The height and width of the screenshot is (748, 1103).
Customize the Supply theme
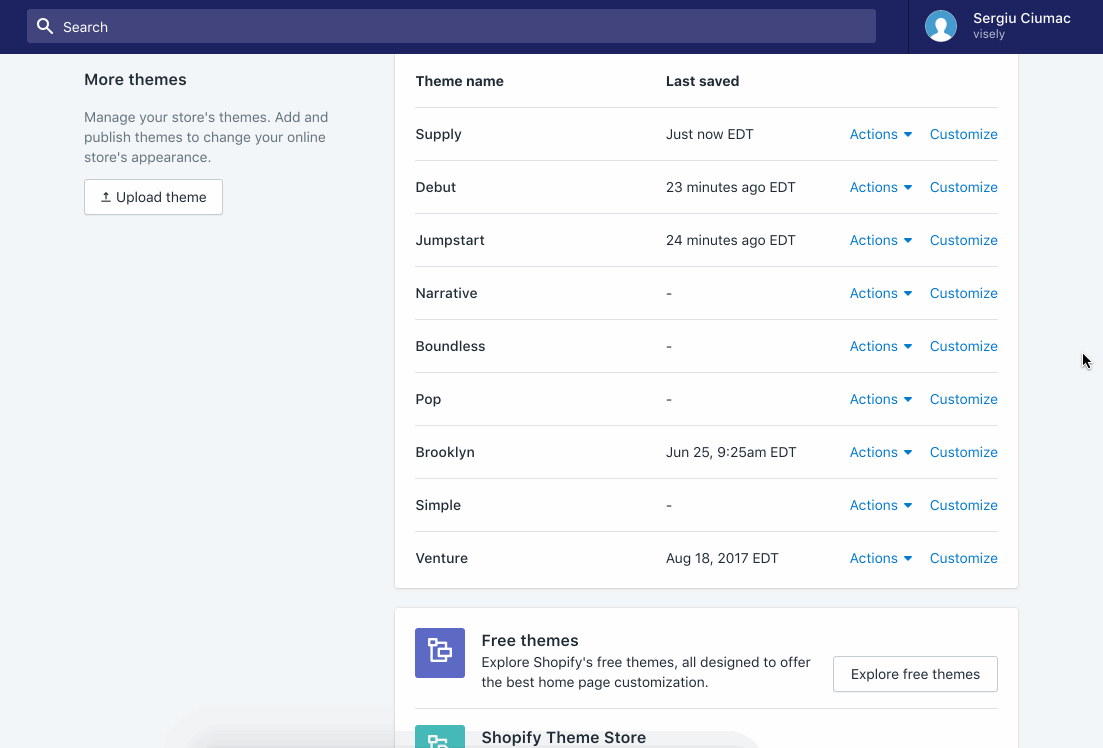pos(963,134)
